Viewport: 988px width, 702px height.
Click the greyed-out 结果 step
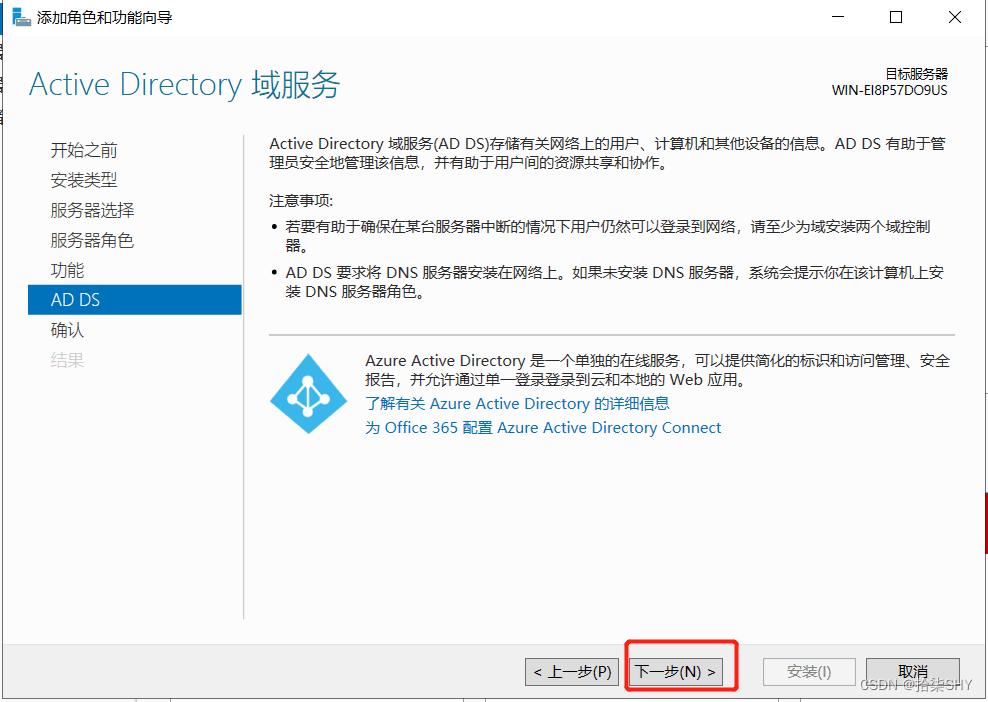[x=68, y=360]
